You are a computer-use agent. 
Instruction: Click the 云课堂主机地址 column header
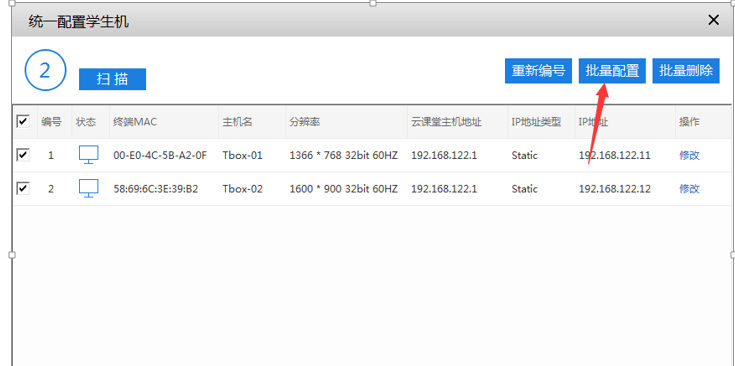(x=446, y=122)
